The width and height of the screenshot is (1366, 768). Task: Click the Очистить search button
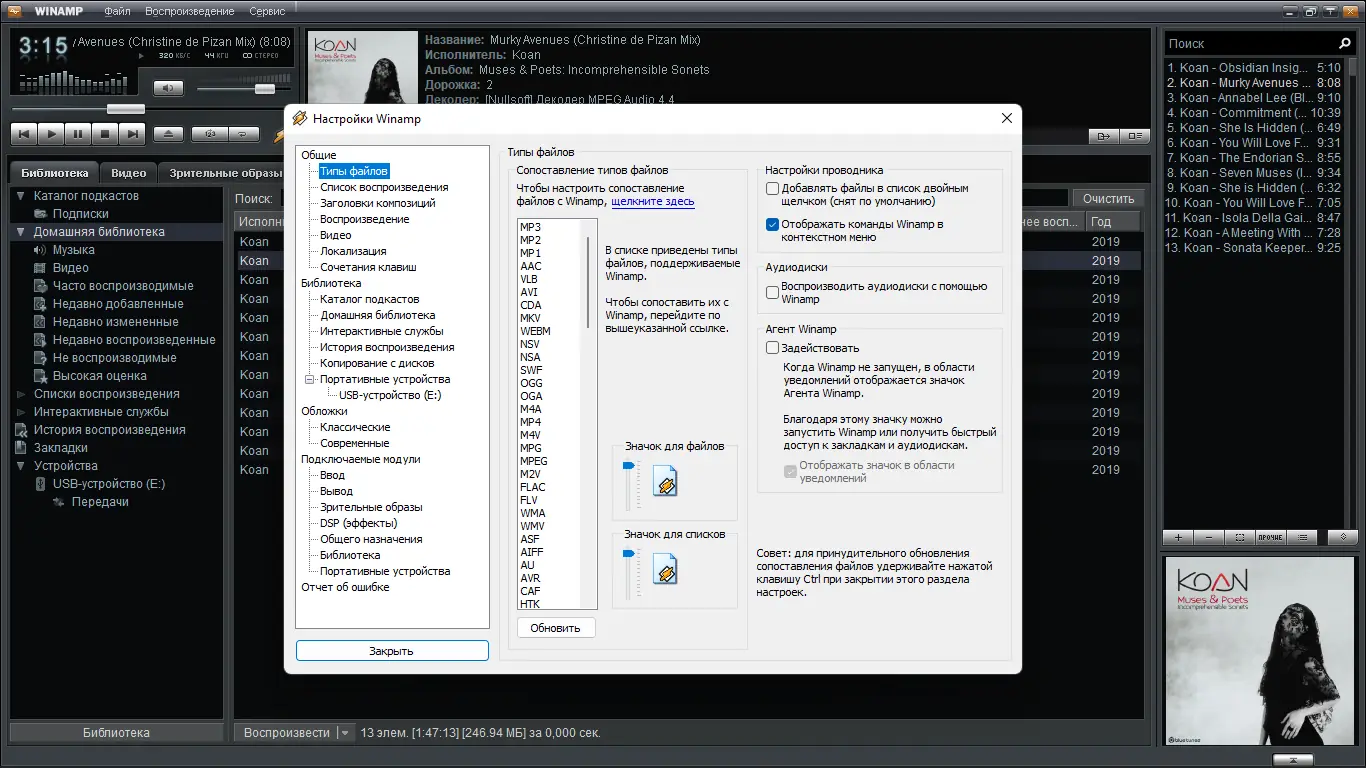(x=1109, y=199)
